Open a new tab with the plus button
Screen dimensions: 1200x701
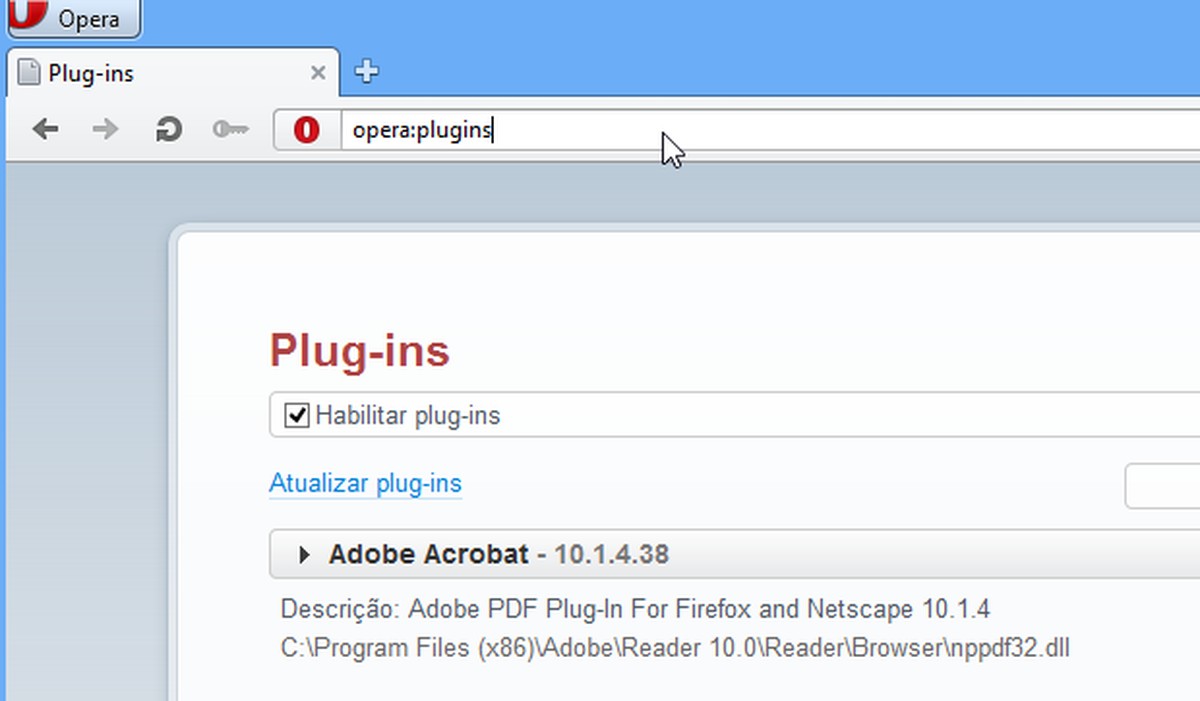[366, 71]
